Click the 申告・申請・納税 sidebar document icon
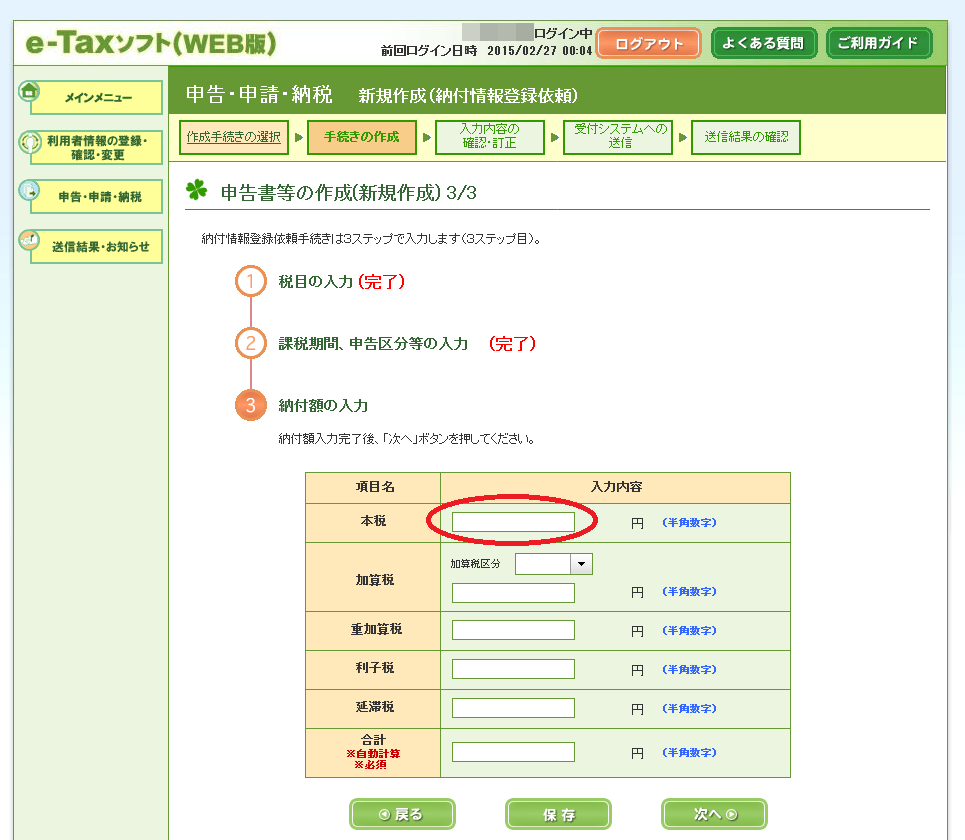965x840 pixels. click(x=29, y=191)
